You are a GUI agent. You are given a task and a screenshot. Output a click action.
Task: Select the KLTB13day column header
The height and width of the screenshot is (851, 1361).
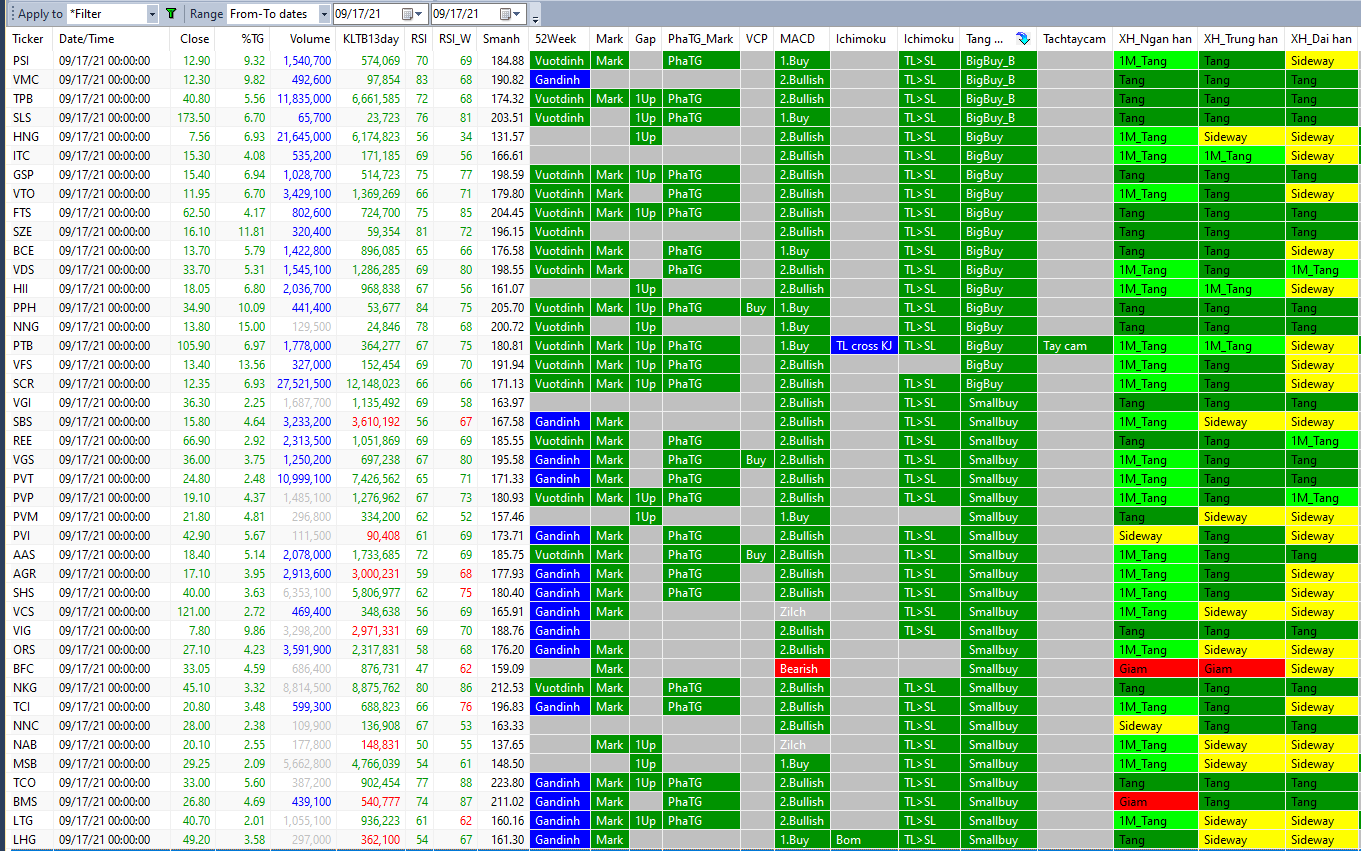click(x=370, y=39)
